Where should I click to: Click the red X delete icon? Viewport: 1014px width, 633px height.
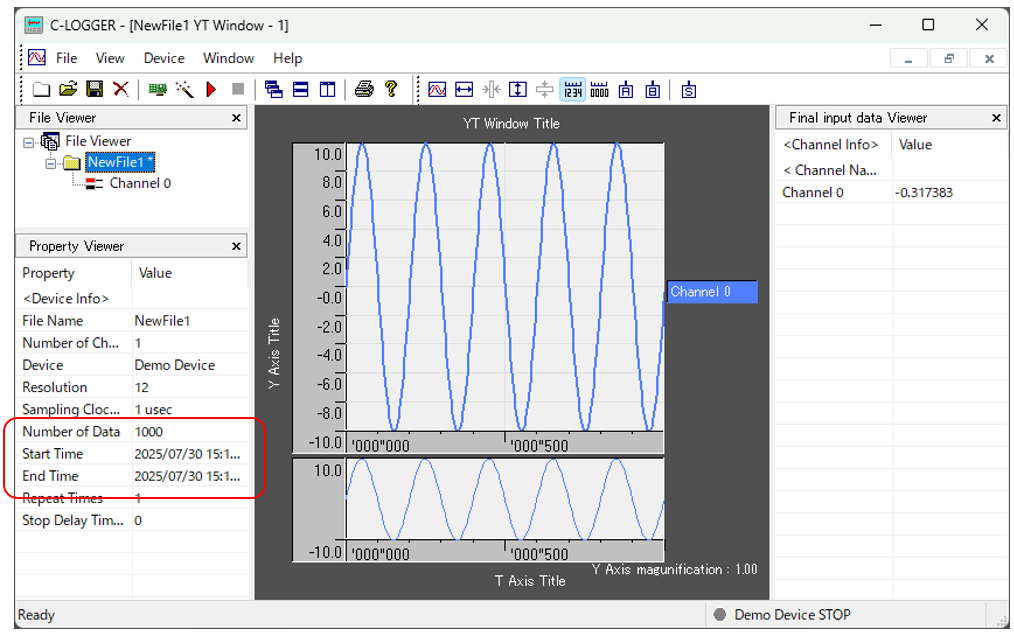click(120, 89)
